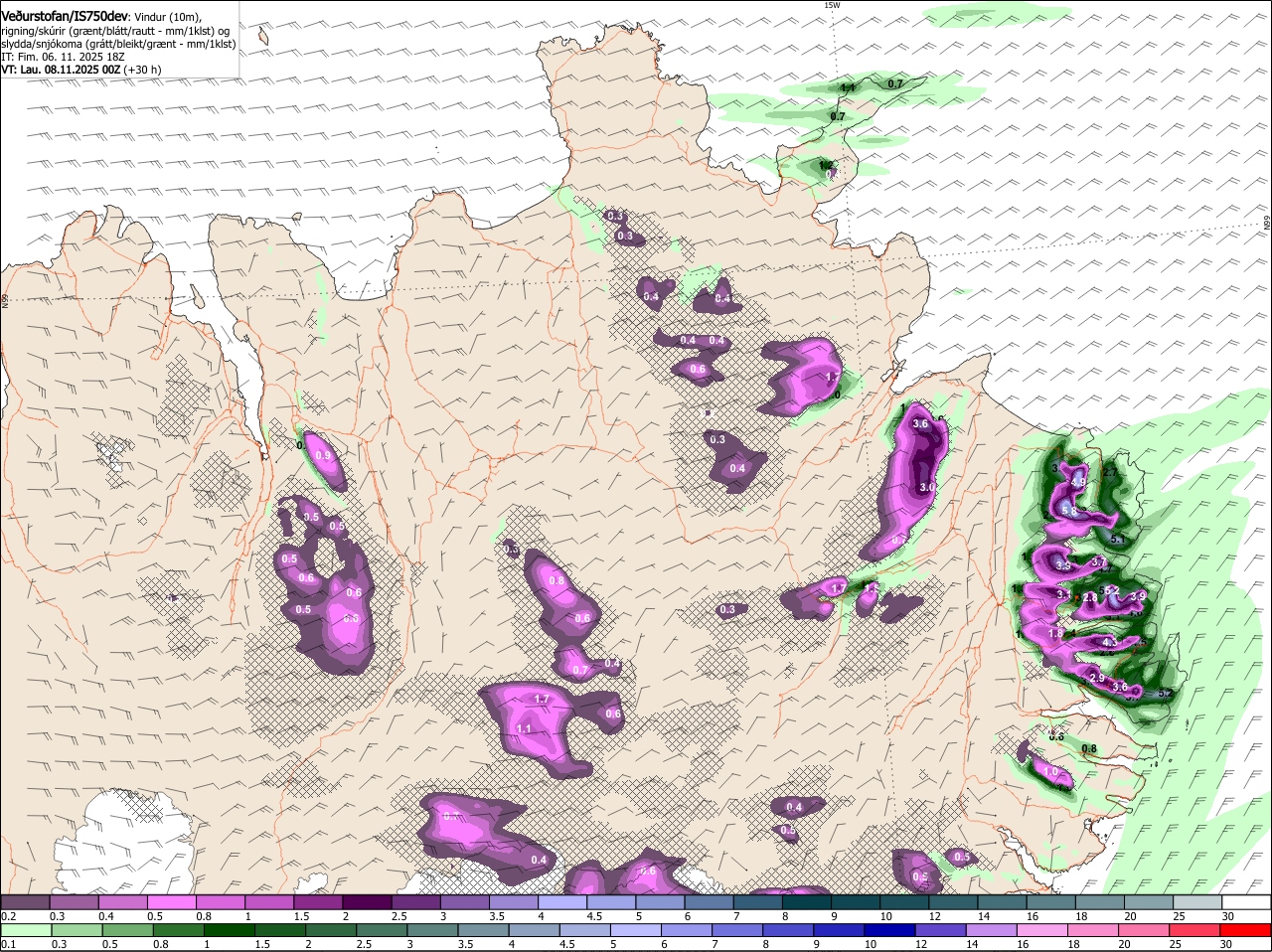Select lilac rain swatch between 14 and 16
Screen dimensions: 1272x952
pos(991,930)
